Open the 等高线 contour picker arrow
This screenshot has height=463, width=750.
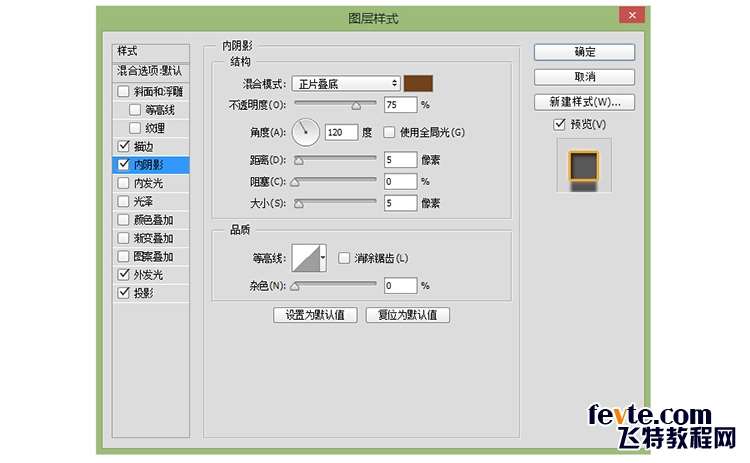(x=323, y=258)
